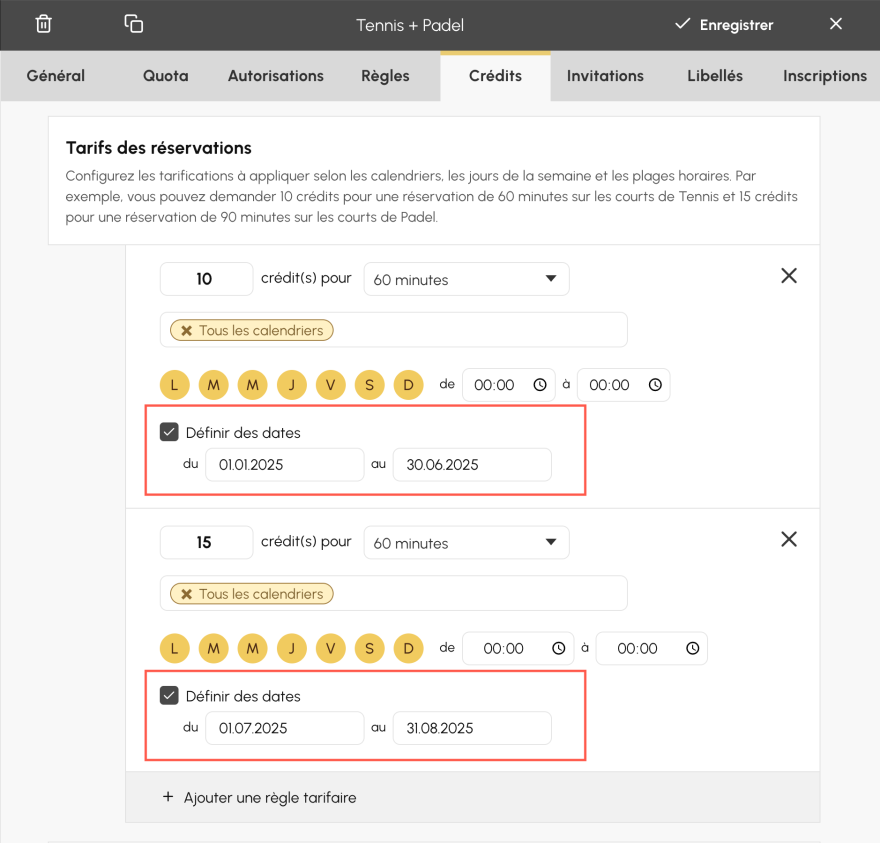This screenshot has height=843, width=880.
Task: Open clock picker of first rule end time
Action: point(655,385)
